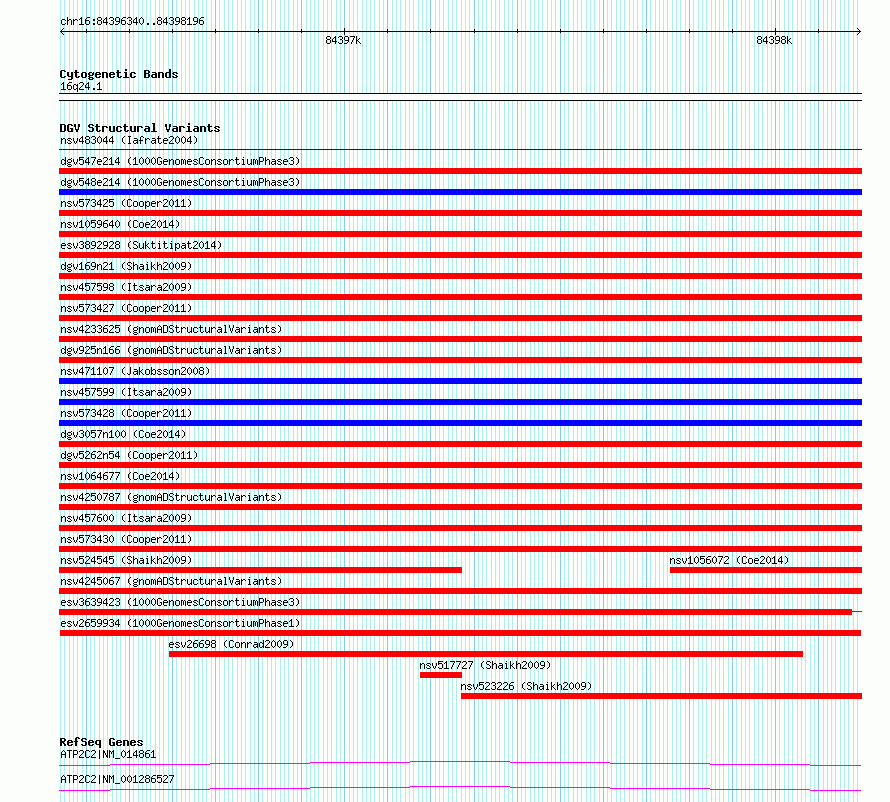Open variant esv2659934 (1000GenomesConsortiumPhase1)

point(180,623)
